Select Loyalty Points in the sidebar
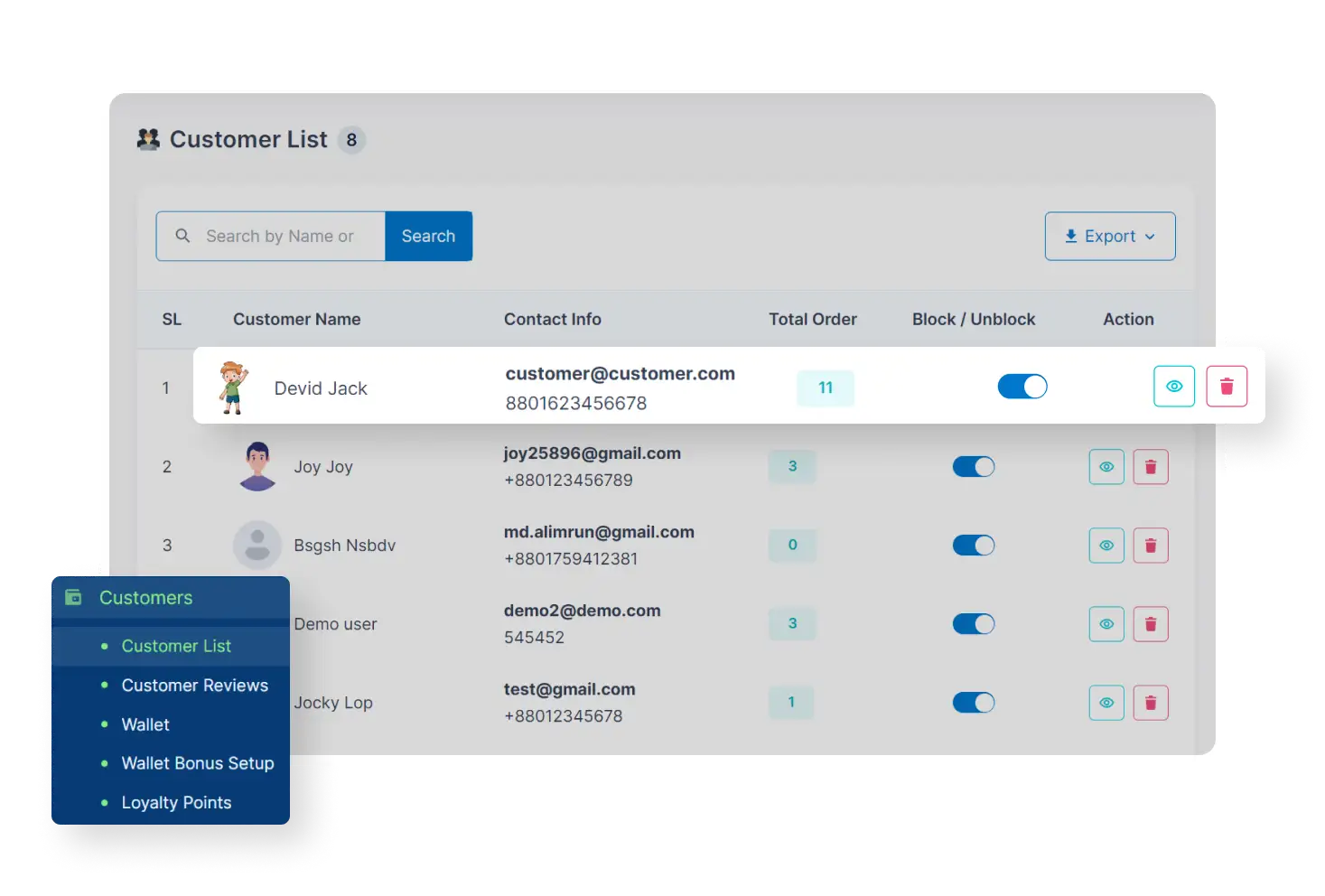 click(x=176, y=802)
